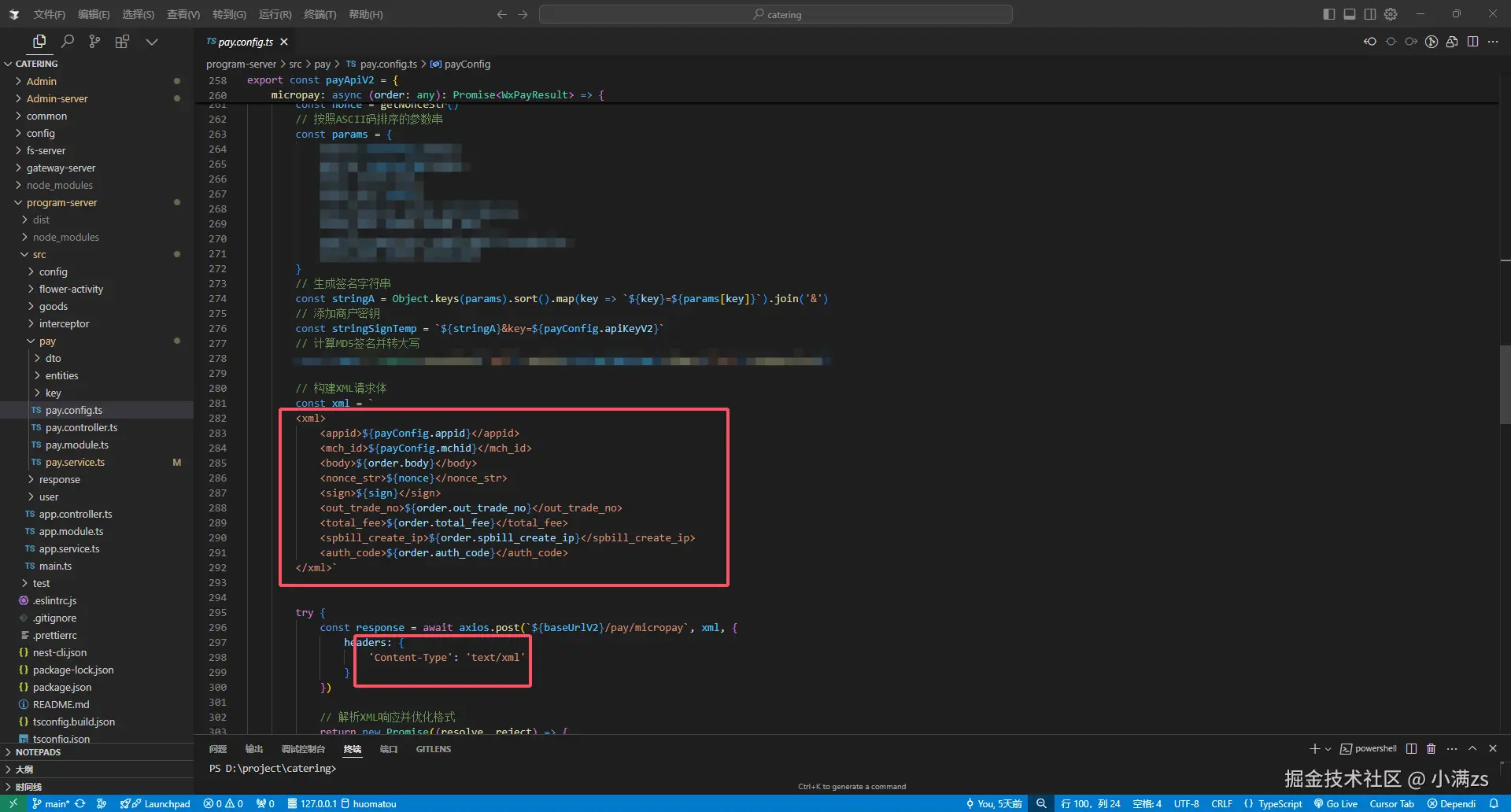The image size is (1511, 812).
Task: Open the Extensions view icon
Action: [122, 42]
